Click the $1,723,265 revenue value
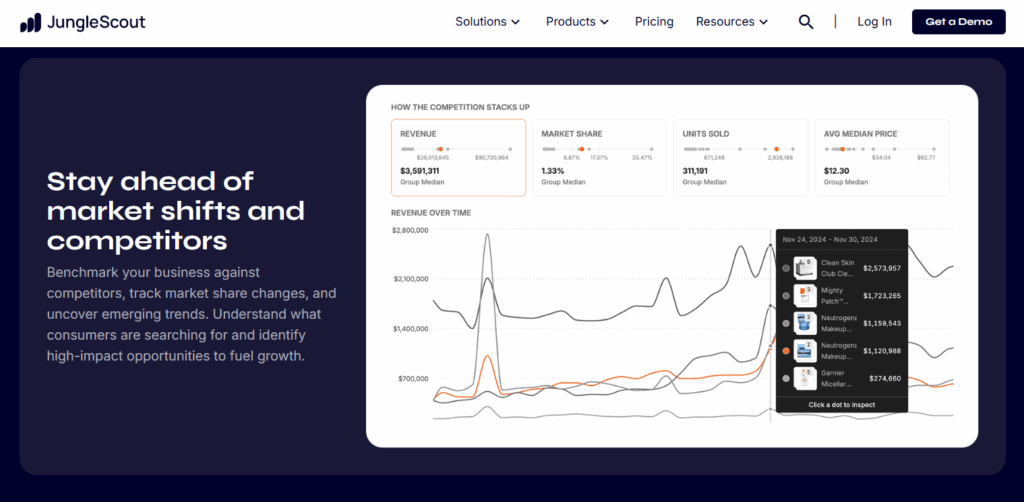This screenshot has height=502, width=1024. coord(882,296)
